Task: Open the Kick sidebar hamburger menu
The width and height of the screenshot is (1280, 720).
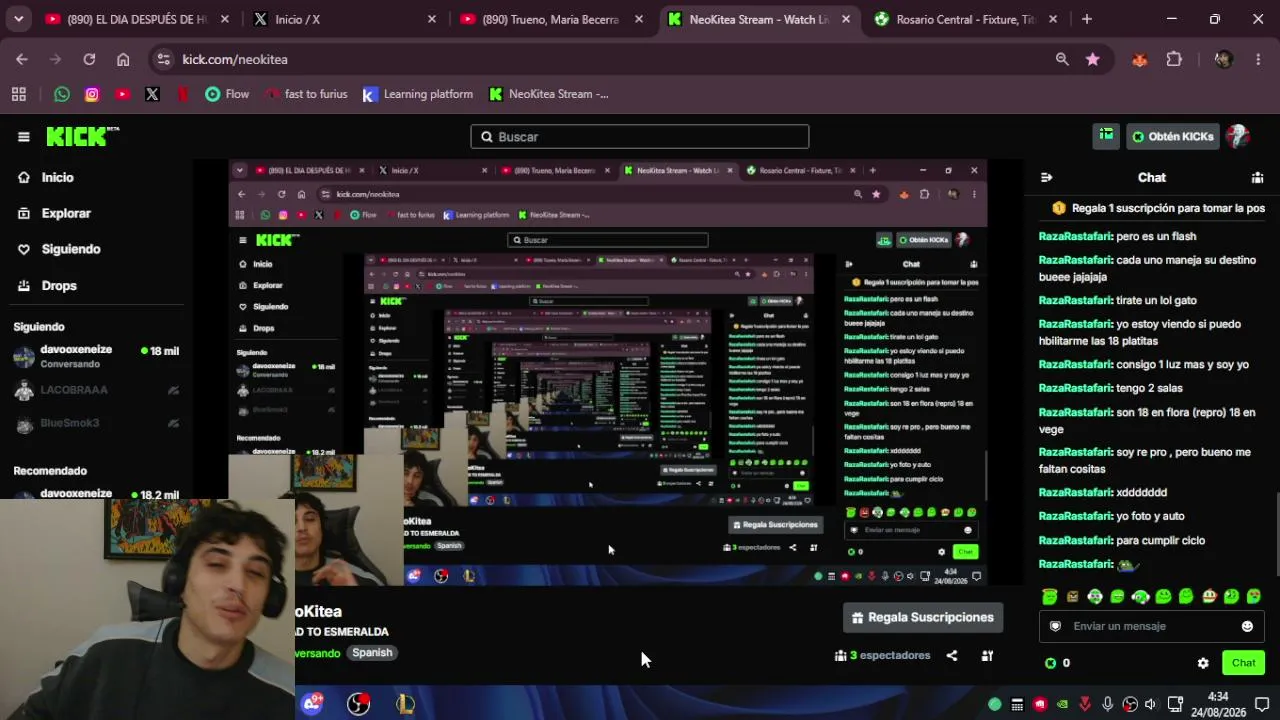Action: coord(24,137)
